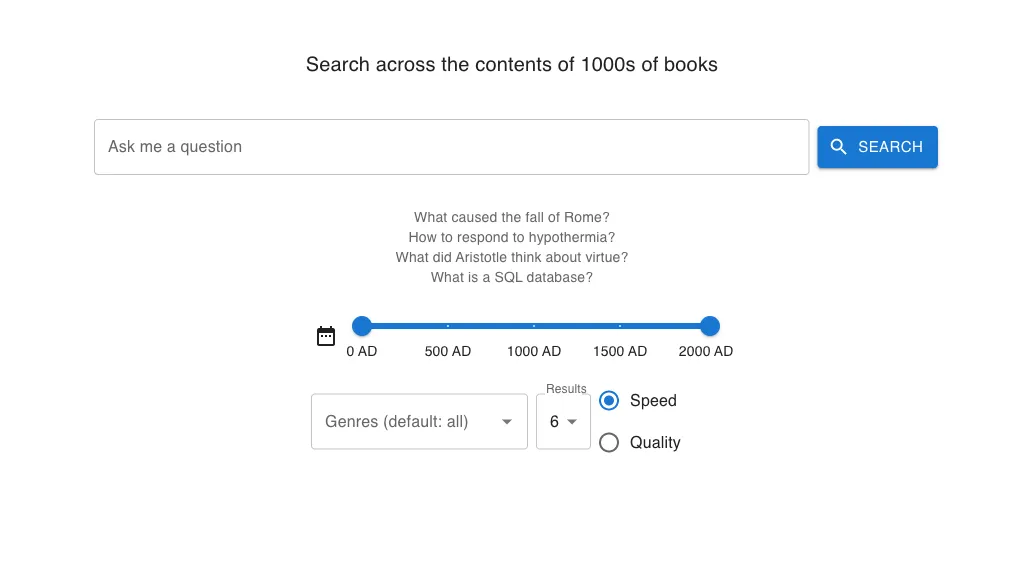Focus the "Ask me a question" input field
The height and width of the screenshot is (576, 1024).
pos(451,147)
